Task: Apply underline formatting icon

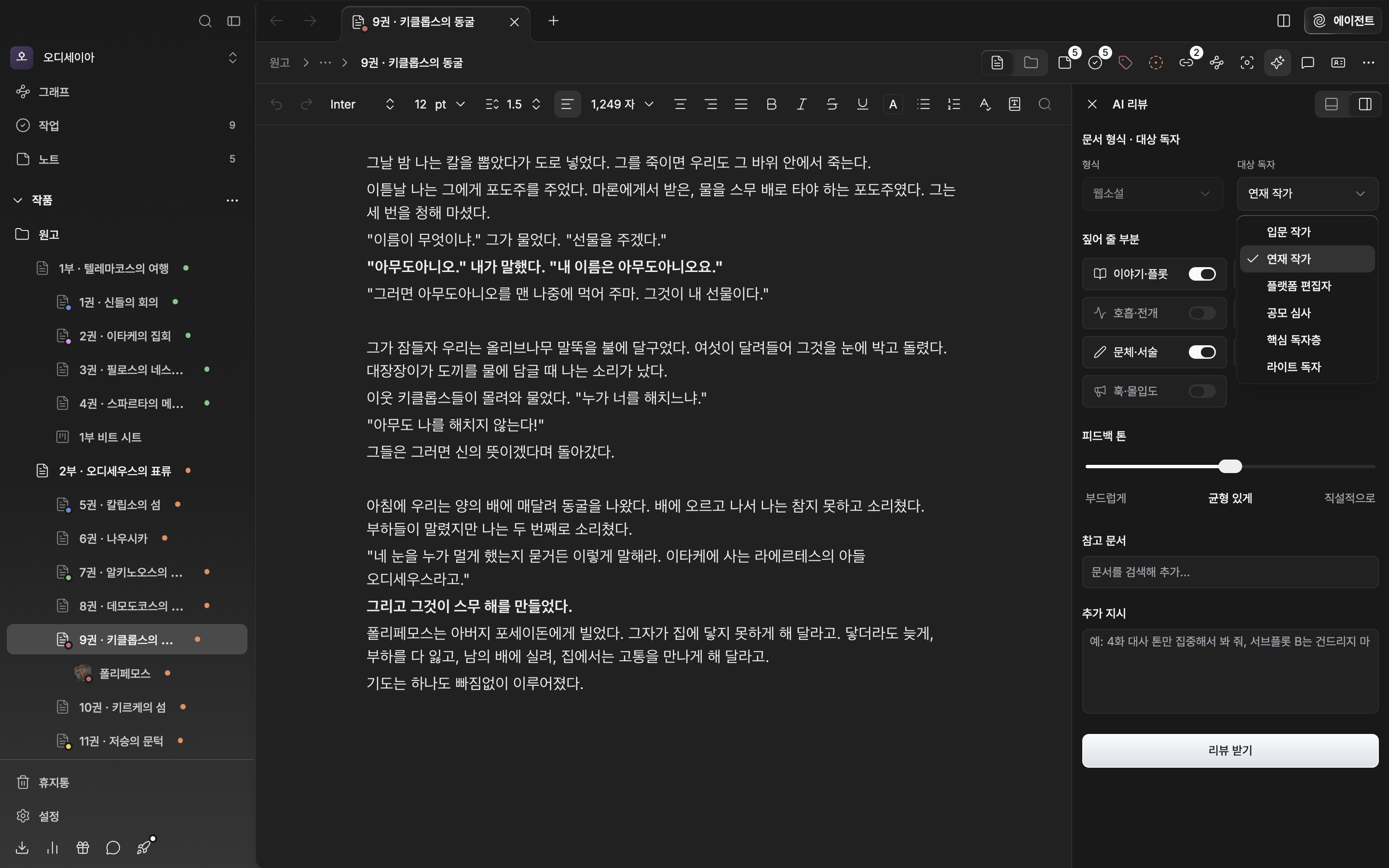Action: click(862, 104)
